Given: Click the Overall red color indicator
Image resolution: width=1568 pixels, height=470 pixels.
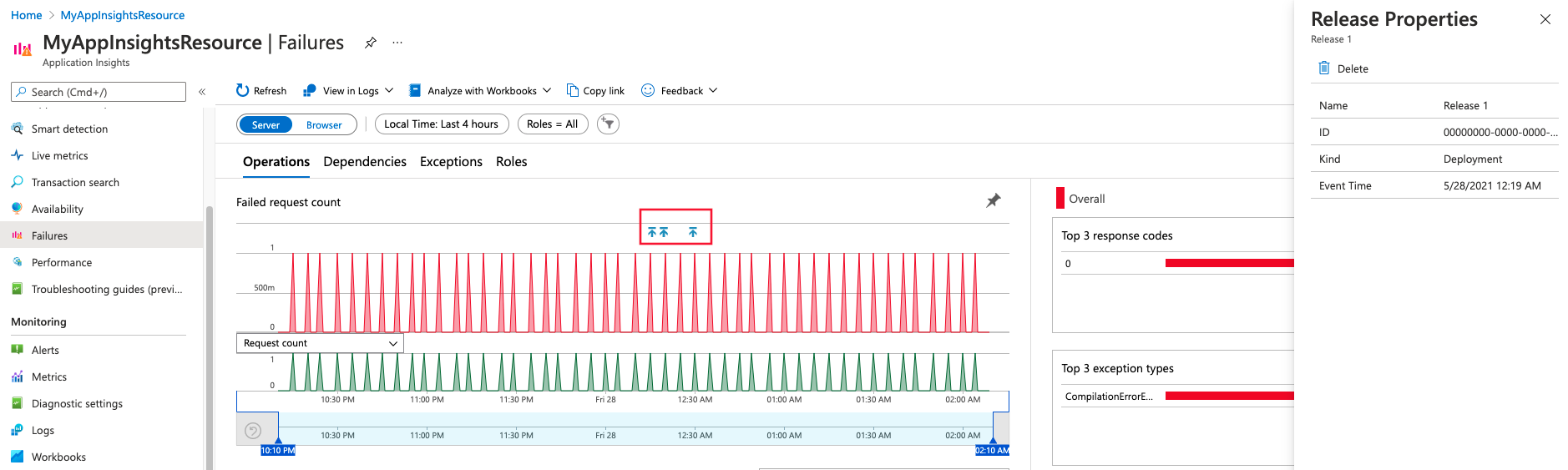Looking at the screenshot, I should [x=1060, y=198].
